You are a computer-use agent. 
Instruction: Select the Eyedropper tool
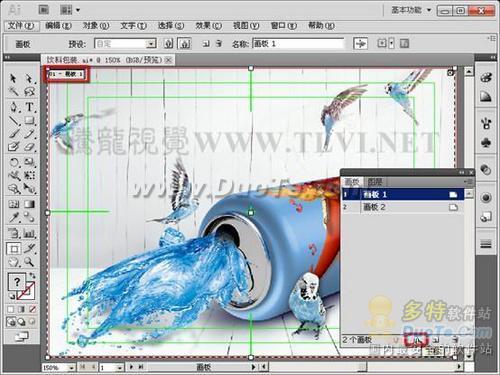click(x=14, y=217)
